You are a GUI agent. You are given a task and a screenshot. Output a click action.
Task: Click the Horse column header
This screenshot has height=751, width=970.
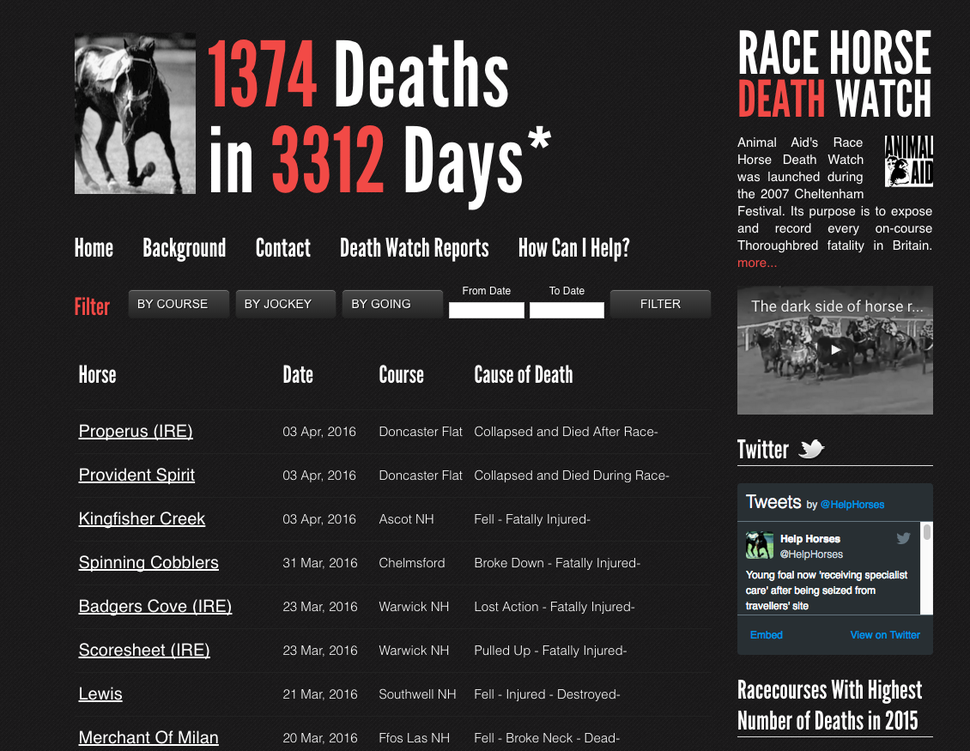click(97, 375)
